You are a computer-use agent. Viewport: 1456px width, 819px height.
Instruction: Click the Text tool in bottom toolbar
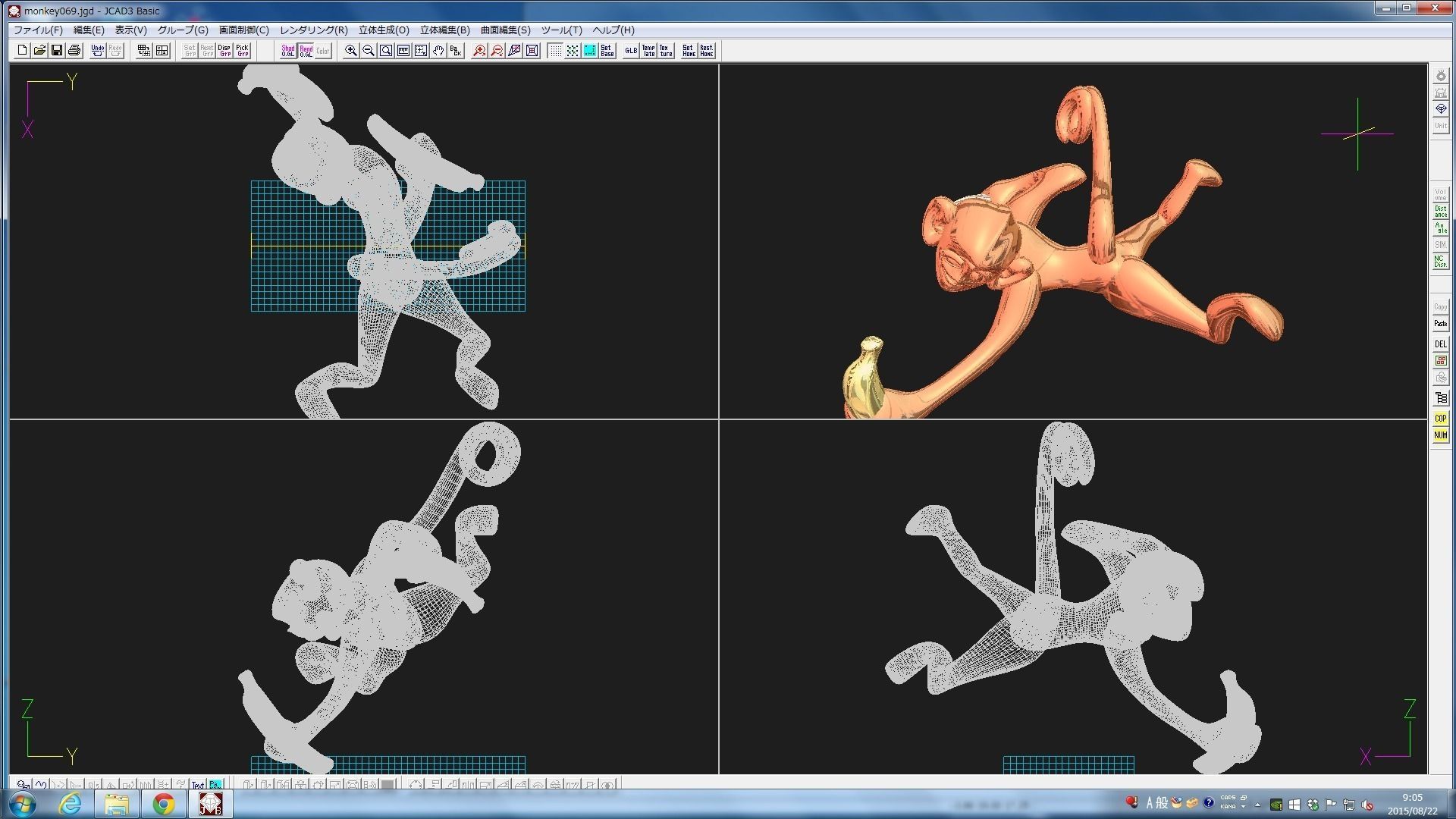click(198, 784)
